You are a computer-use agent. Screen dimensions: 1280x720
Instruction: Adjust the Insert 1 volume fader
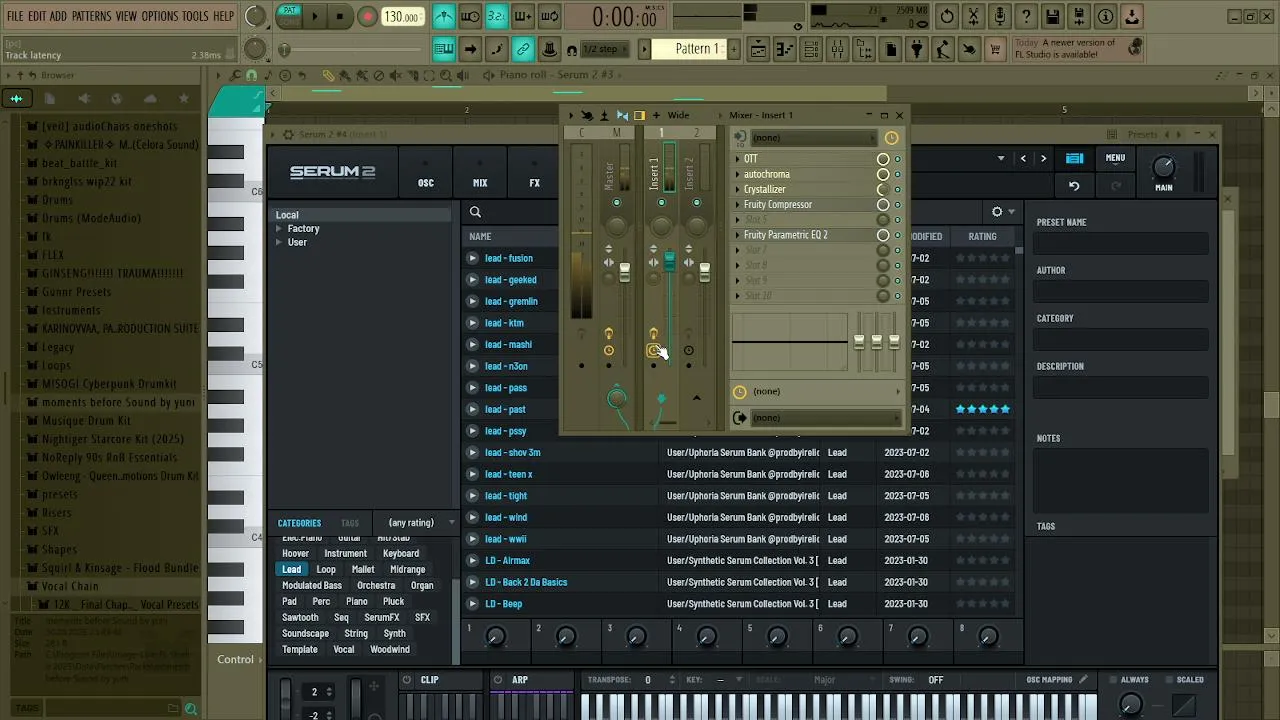coord(669,260)
